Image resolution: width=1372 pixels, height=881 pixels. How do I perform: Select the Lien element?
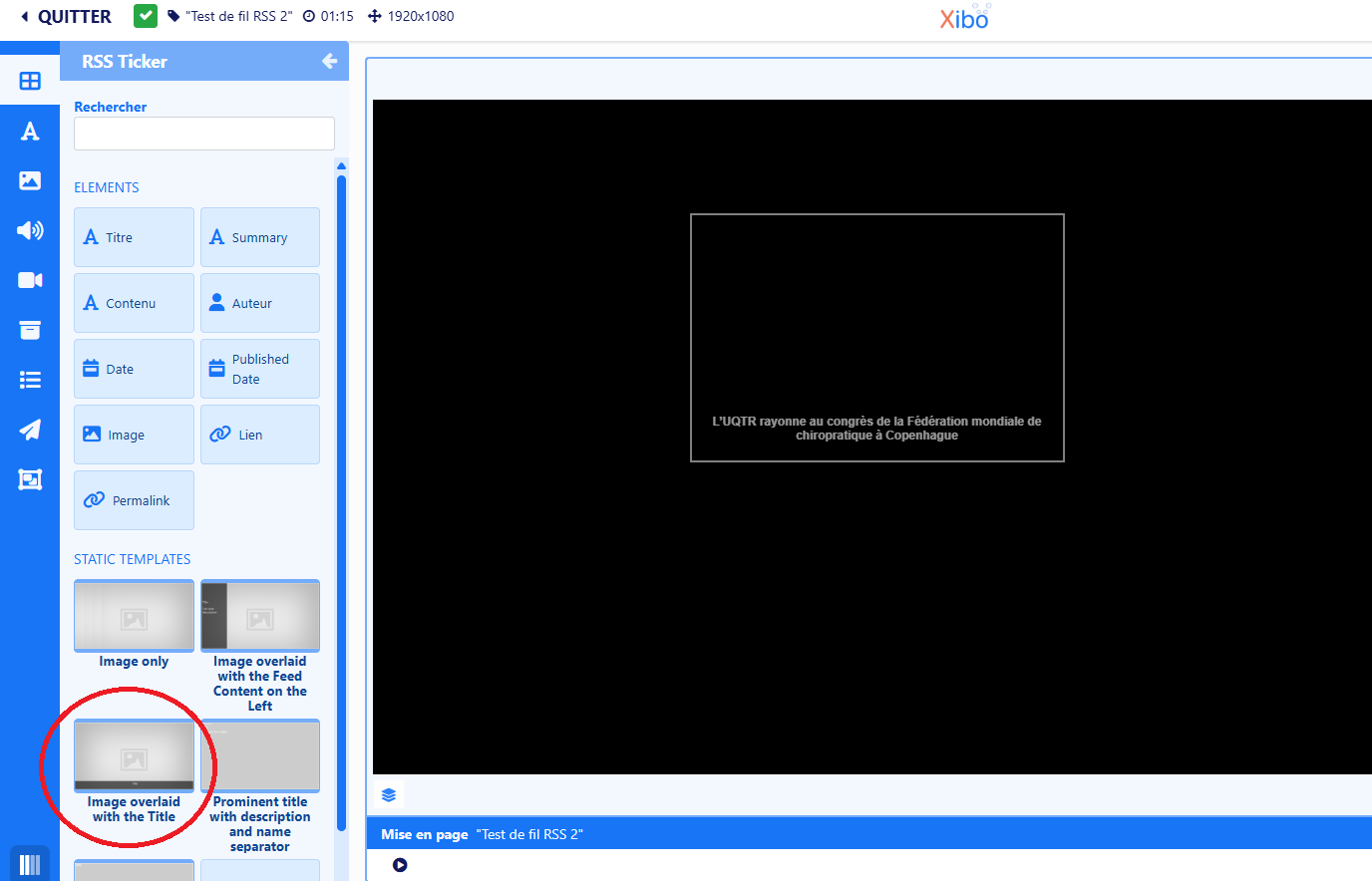[x=260, y=435]
